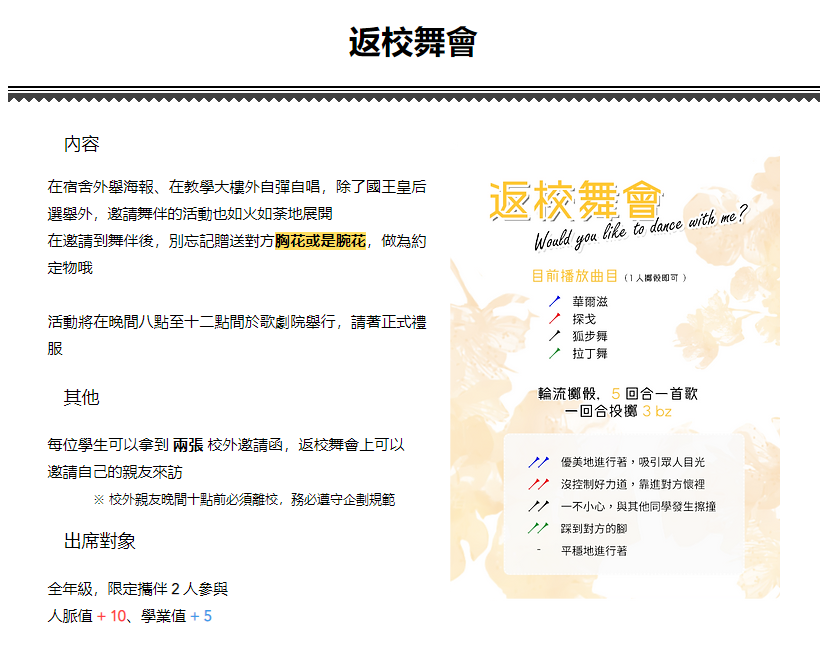Click the poster line 輪流擲骰, 5 回合一首歌

618,394
